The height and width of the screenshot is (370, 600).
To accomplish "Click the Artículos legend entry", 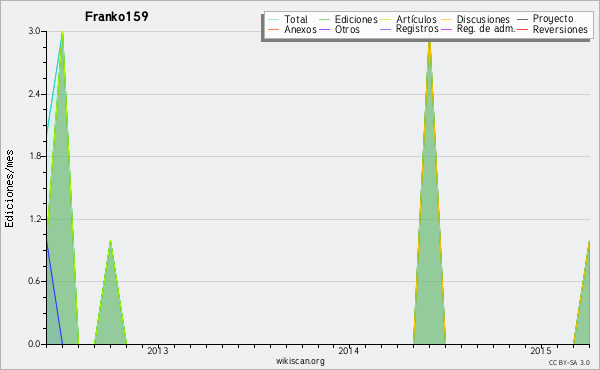I will click(408, 19).
